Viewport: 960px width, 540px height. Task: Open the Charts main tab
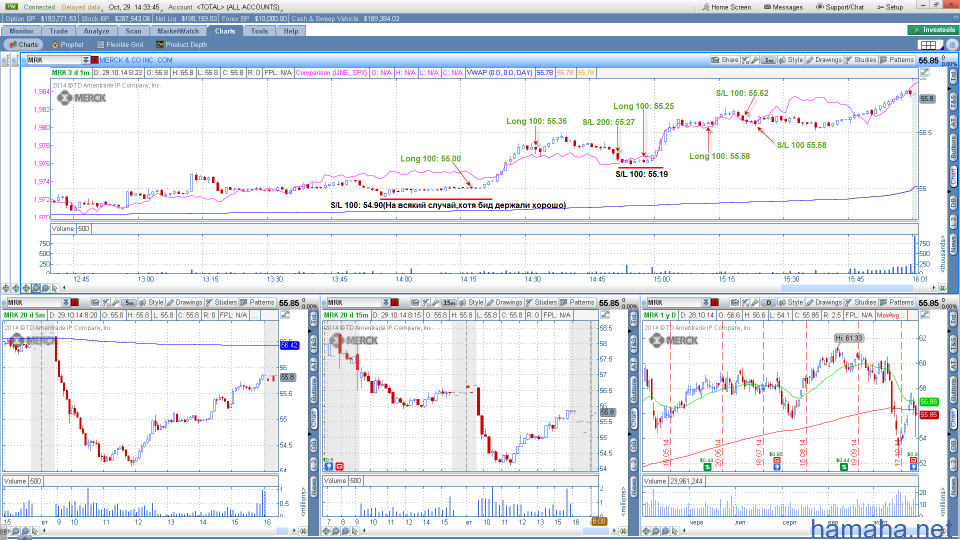point(225,31)
